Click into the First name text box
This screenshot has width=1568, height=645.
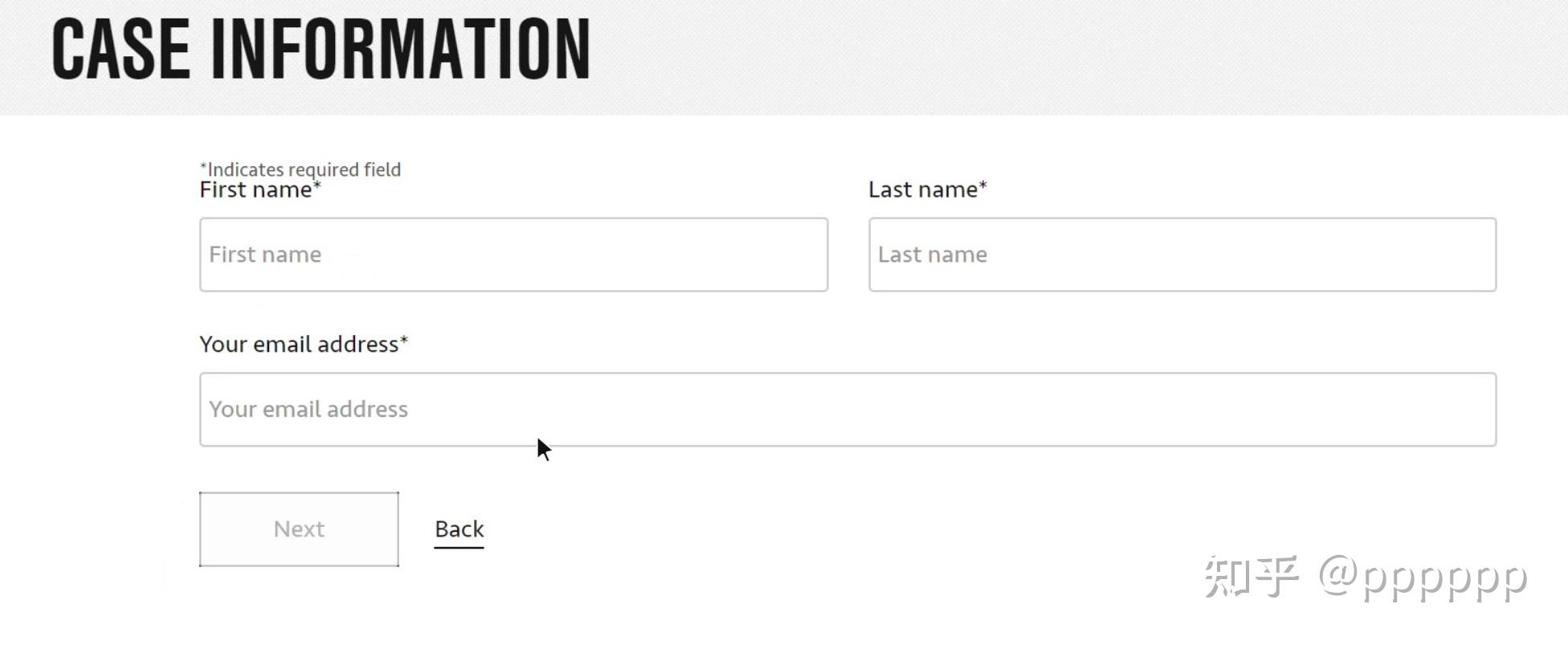click(513, 255)
